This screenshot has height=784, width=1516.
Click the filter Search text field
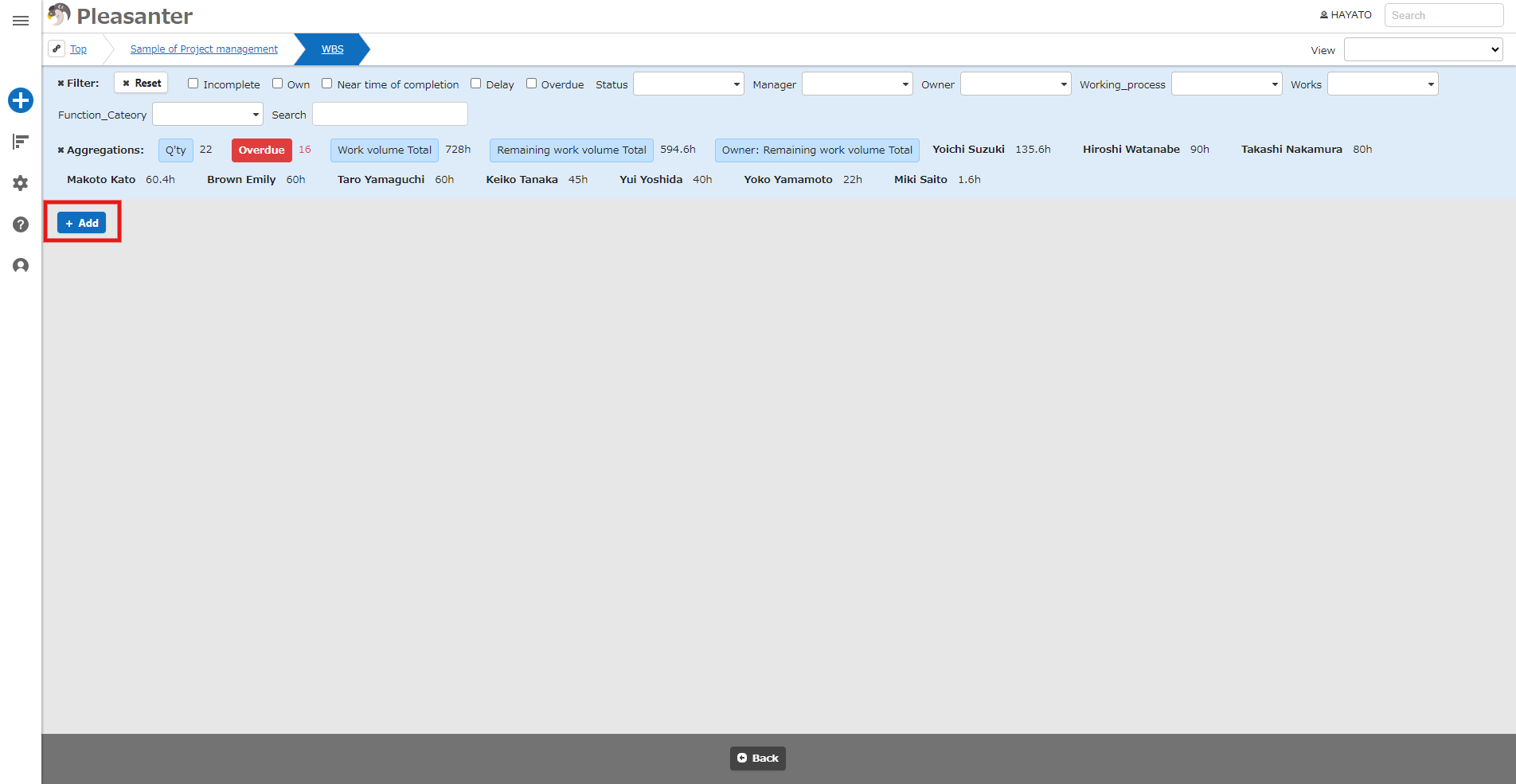390,114
